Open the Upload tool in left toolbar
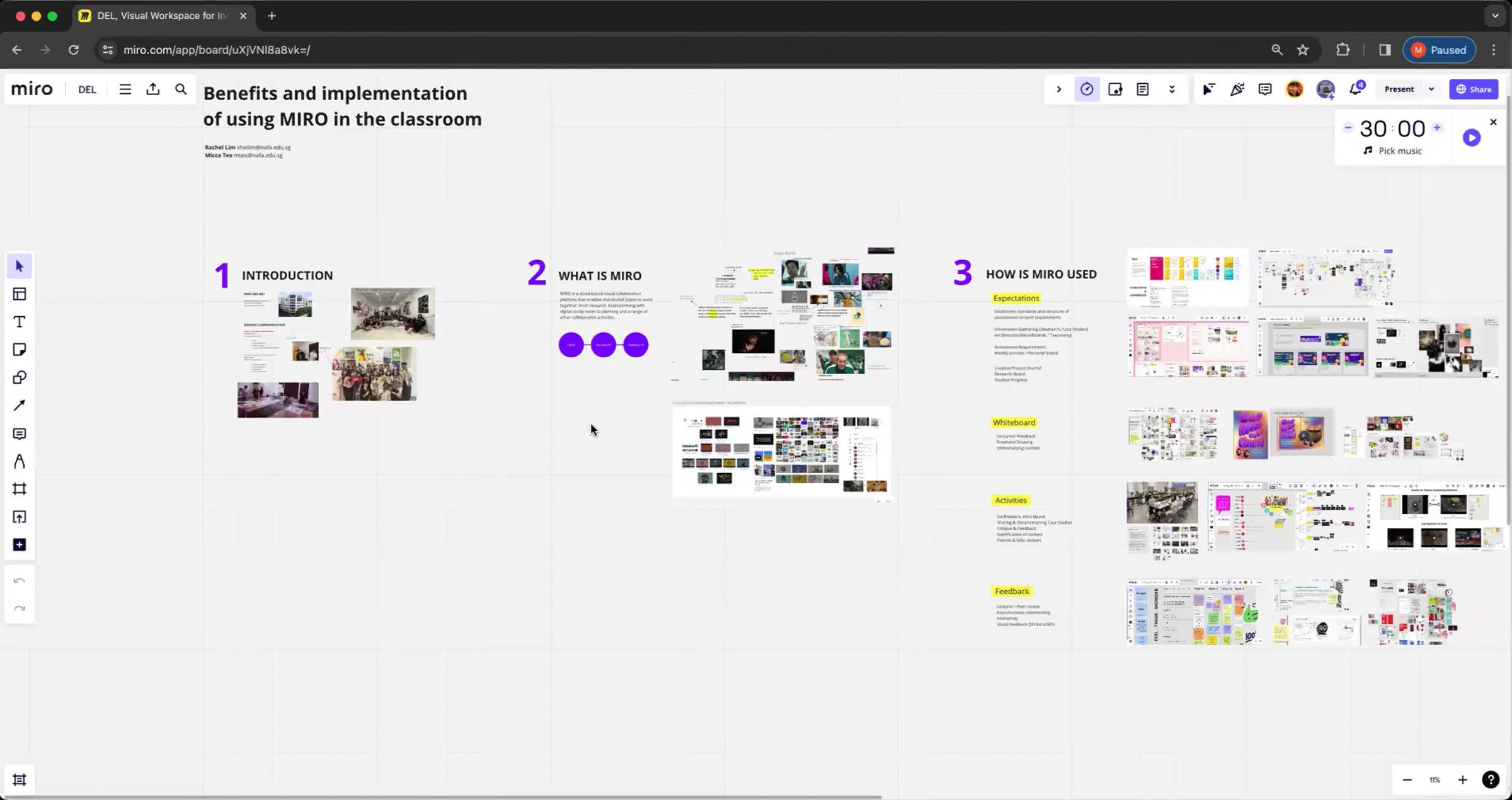 (x=20, y=517)
